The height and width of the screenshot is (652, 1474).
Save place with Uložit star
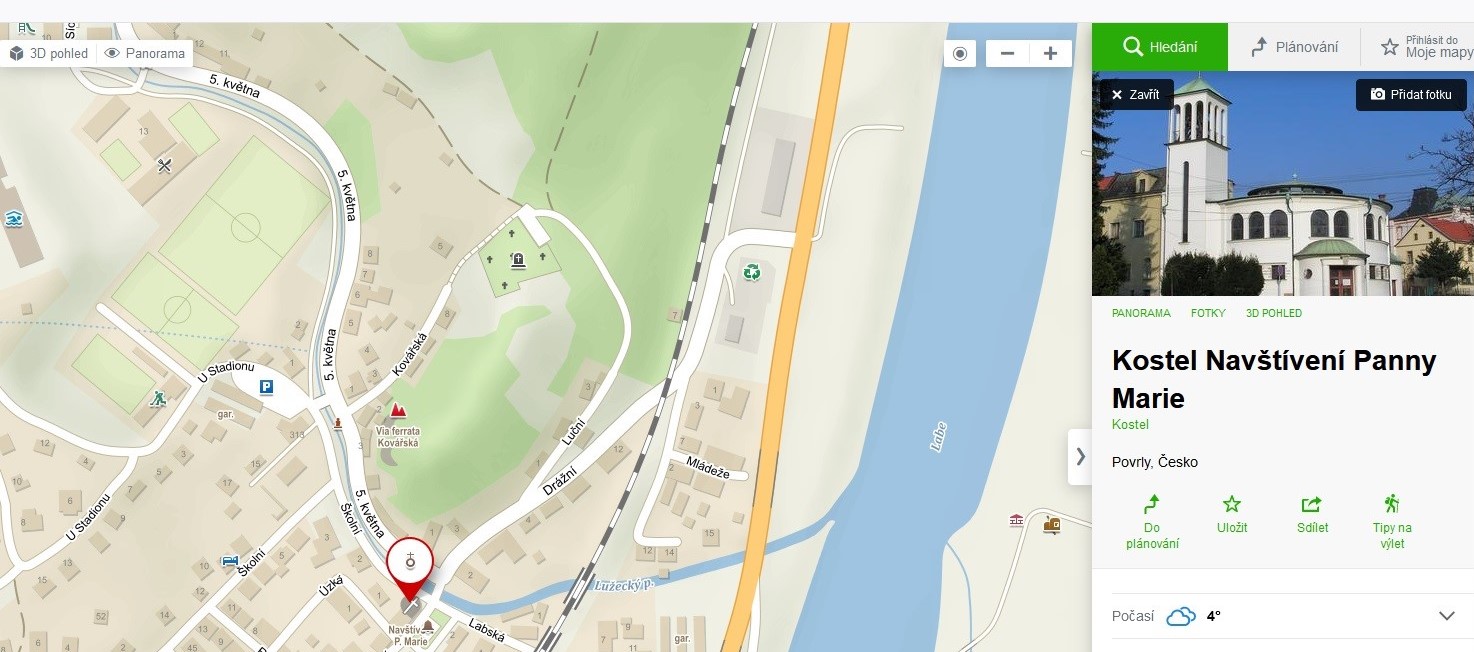click(1232, 514)
